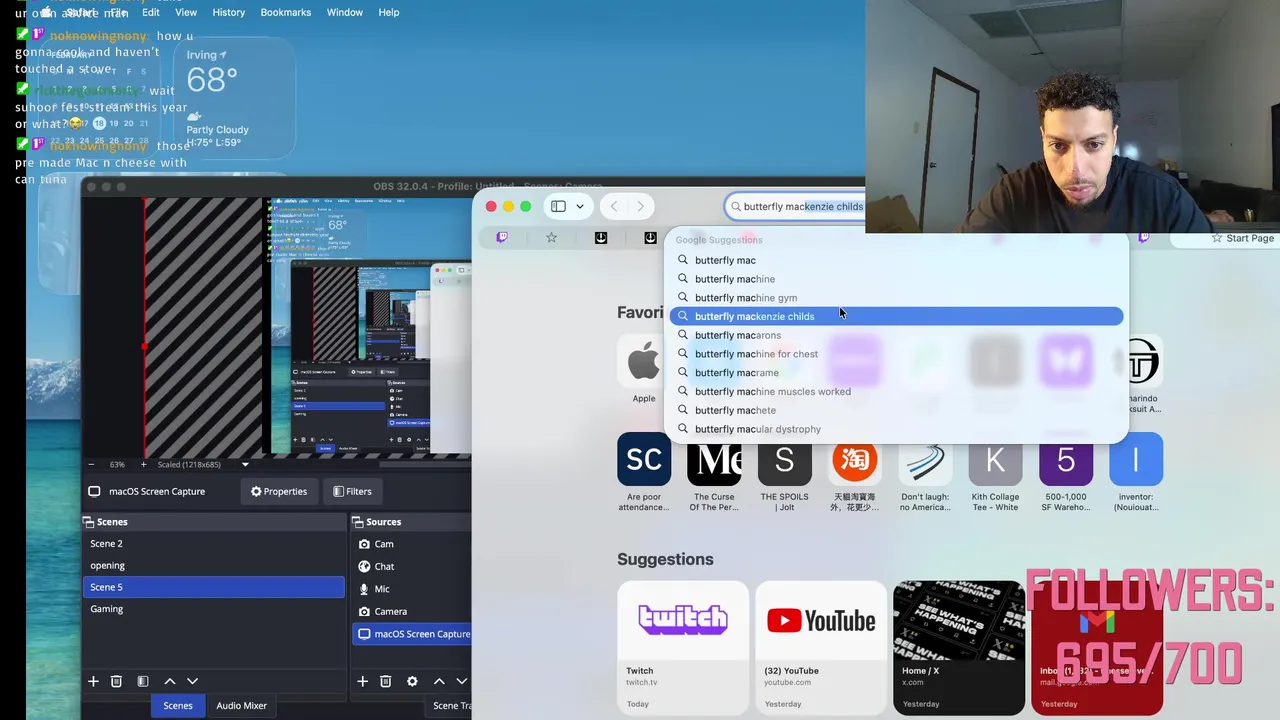Delete selected scene with trash icon
This screenshot has width=1280, height=720.
(x=116, y=681)
